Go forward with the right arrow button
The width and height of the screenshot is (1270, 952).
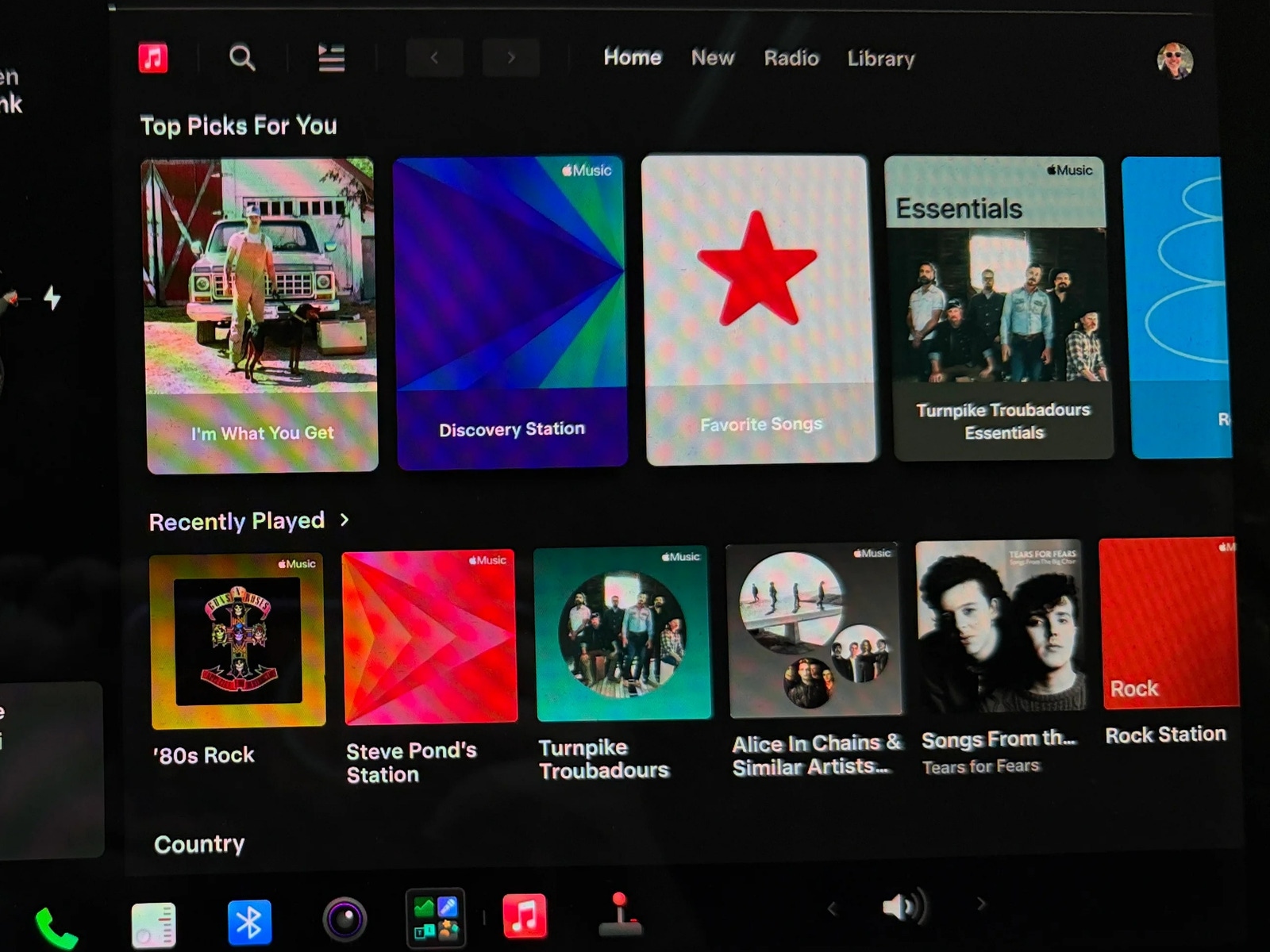pyautogui.click(x=510, y=58)
